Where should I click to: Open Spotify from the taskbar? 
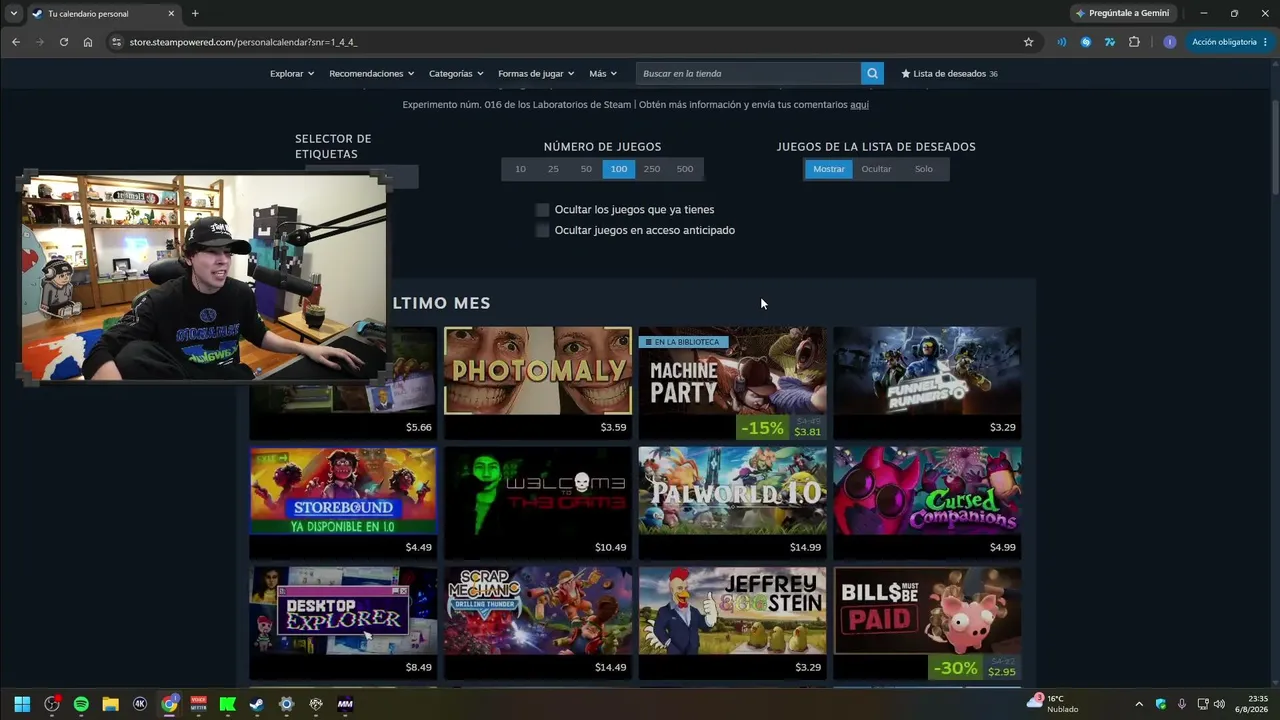tap(81, 704)
